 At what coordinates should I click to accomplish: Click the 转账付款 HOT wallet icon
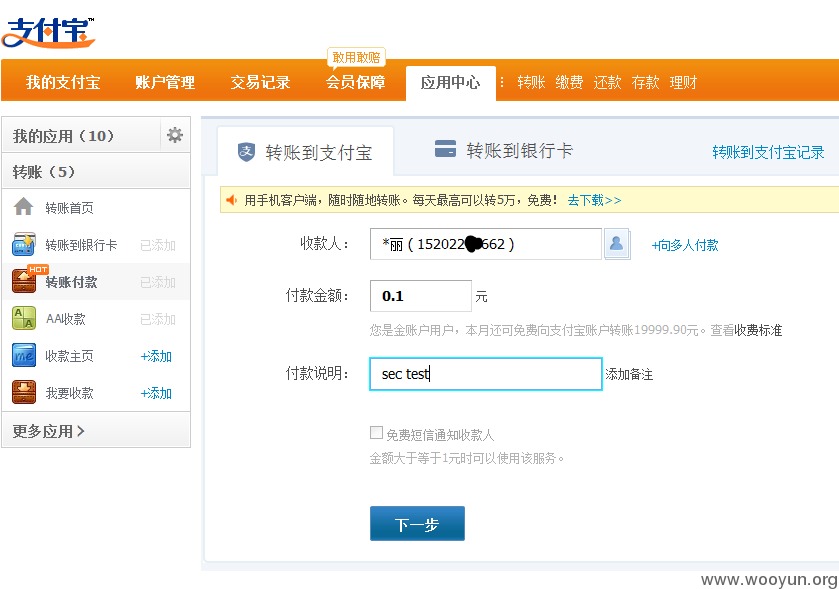coord(25,281)
